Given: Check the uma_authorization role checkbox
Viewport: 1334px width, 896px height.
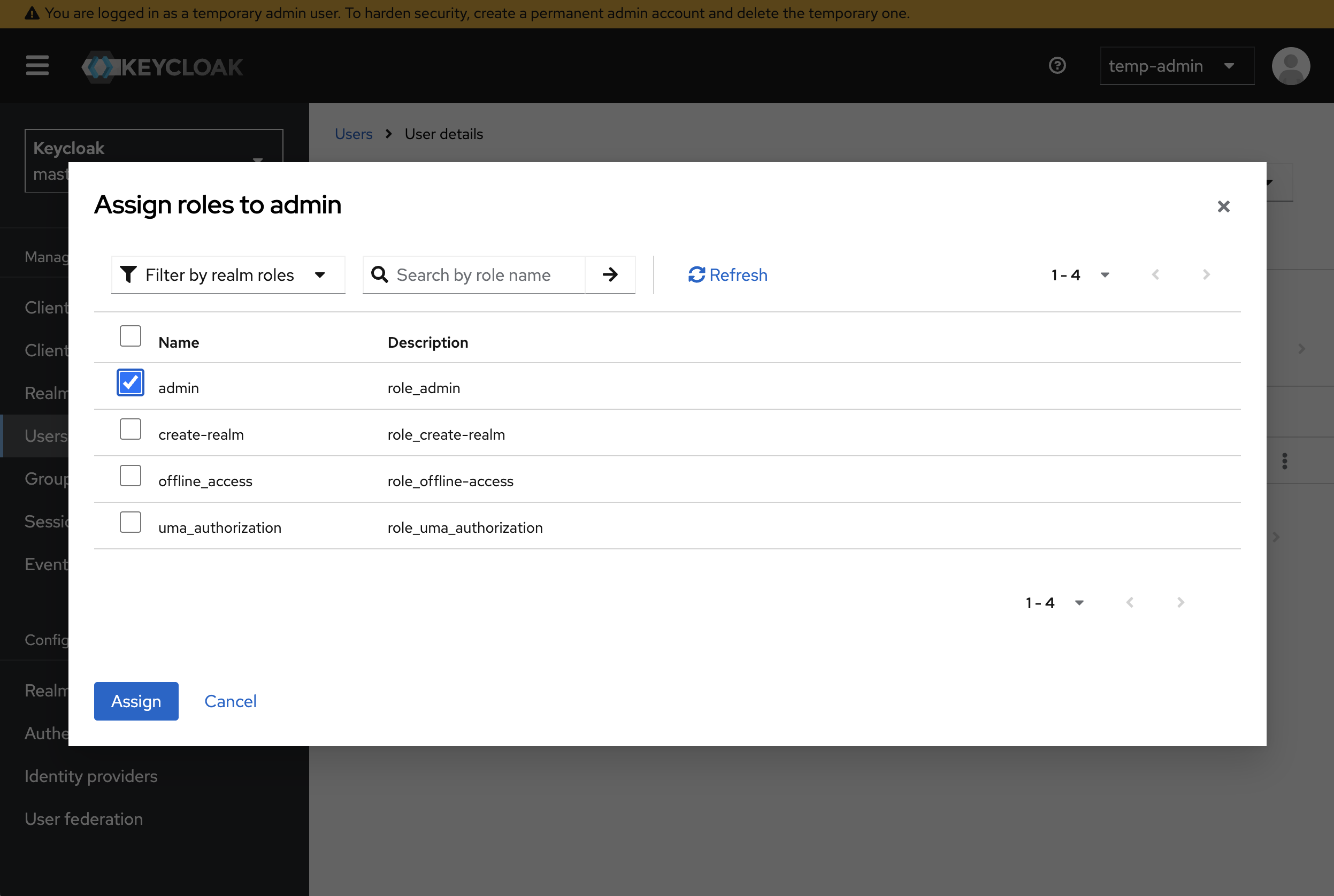Looking at the screenshot, I should coord(131,522).
